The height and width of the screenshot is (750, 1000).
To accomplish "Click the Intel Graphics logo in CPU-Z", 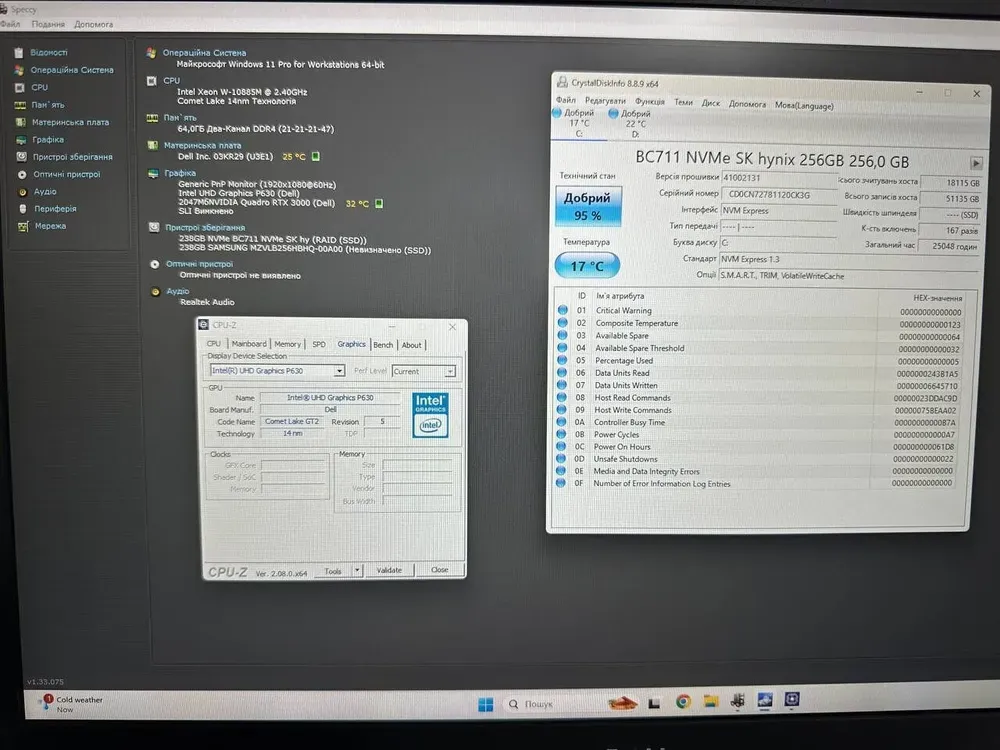I will 430,415.
